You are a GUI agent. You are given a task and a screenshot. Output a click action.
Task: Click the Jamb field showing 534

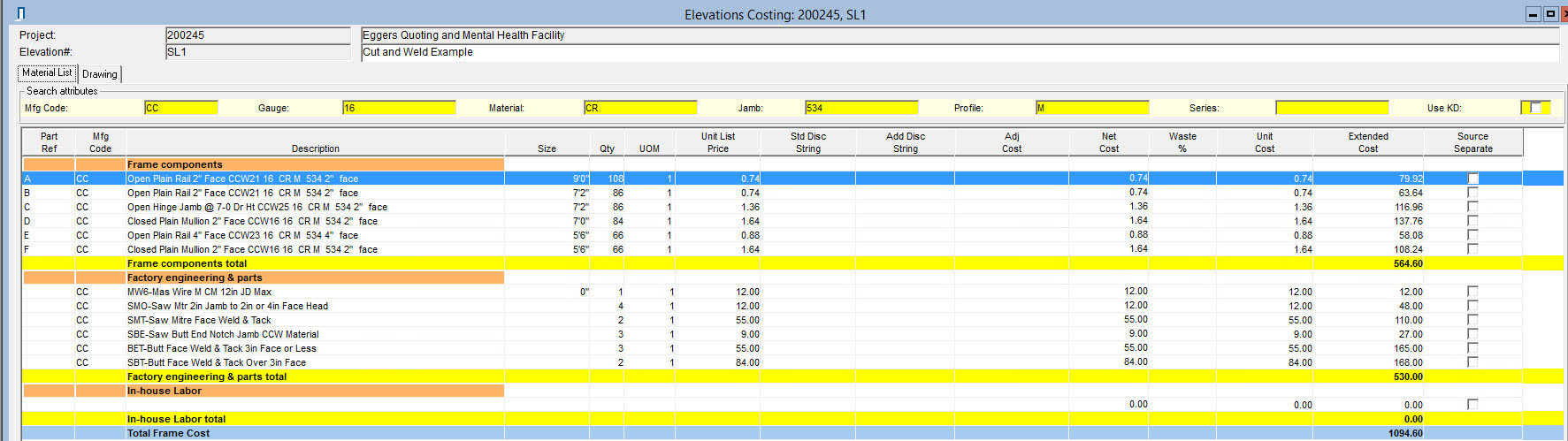(x=860, y=108)
